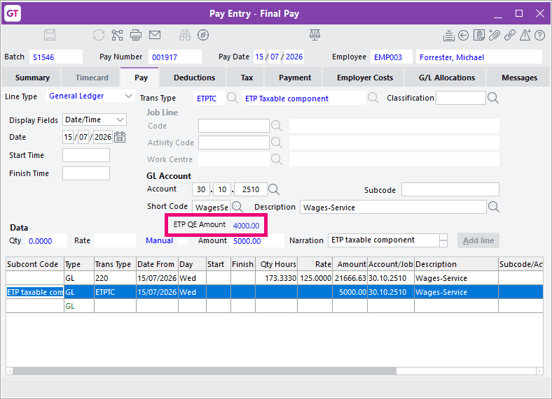
Task: Search Trans Type description with magnifier
Action: 373,98
